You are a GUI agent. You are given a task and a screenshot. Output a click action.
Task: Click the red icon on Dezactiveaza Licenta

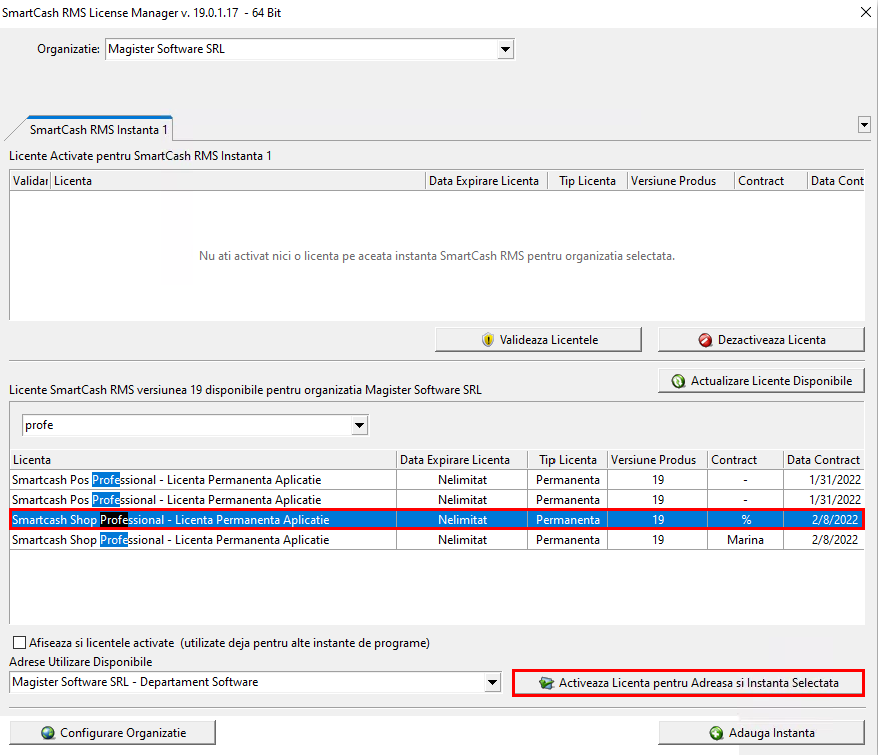click(x=705, y=340)
